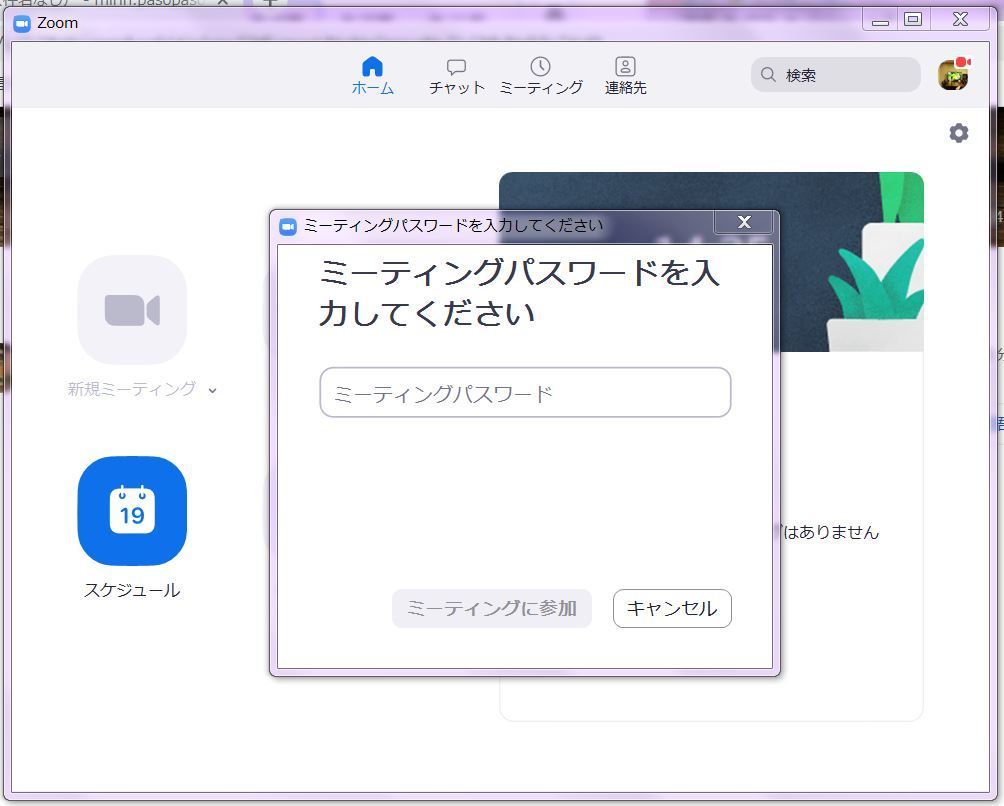Image resolution: width=1004 pixels, height=806 pixels.
Task: Close the main Zoom window
Action: pos(960,19)
